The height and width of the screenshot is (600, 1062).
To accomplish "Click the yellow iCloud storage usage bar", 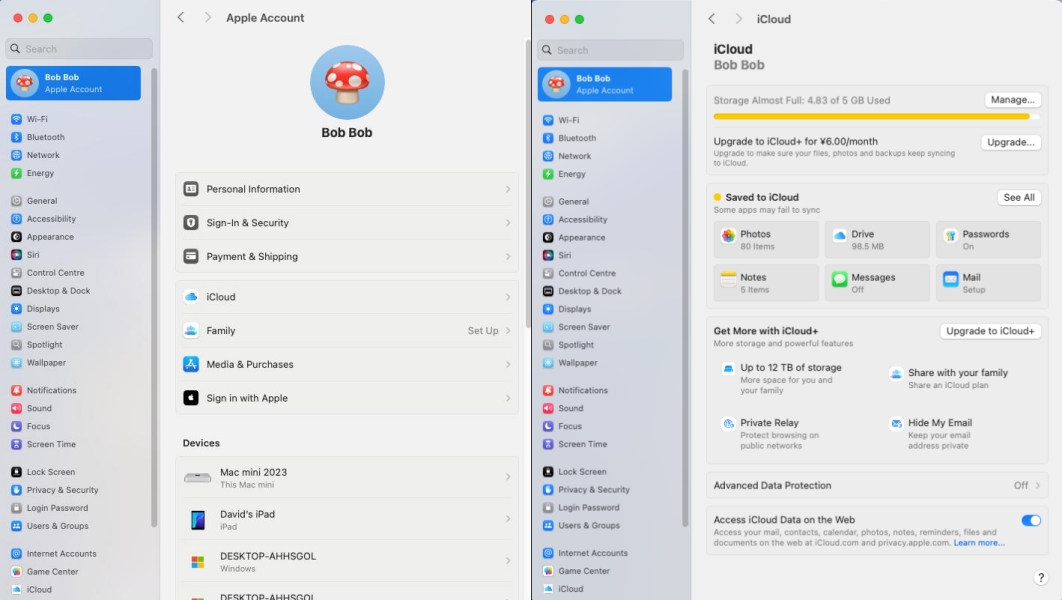I will tap(876, 116).
